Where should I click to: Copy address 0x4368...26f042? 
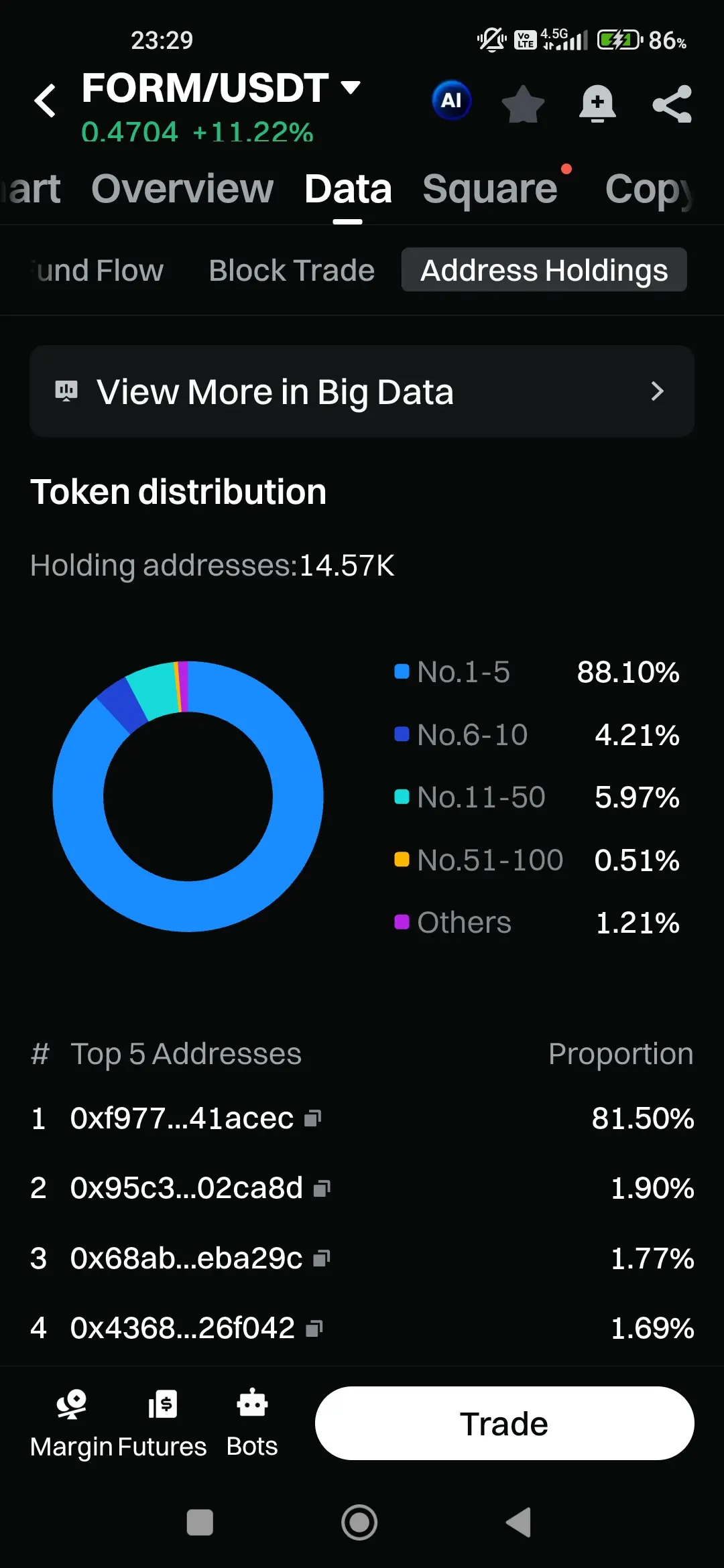pyautogui.click(x=314, y=1328)
